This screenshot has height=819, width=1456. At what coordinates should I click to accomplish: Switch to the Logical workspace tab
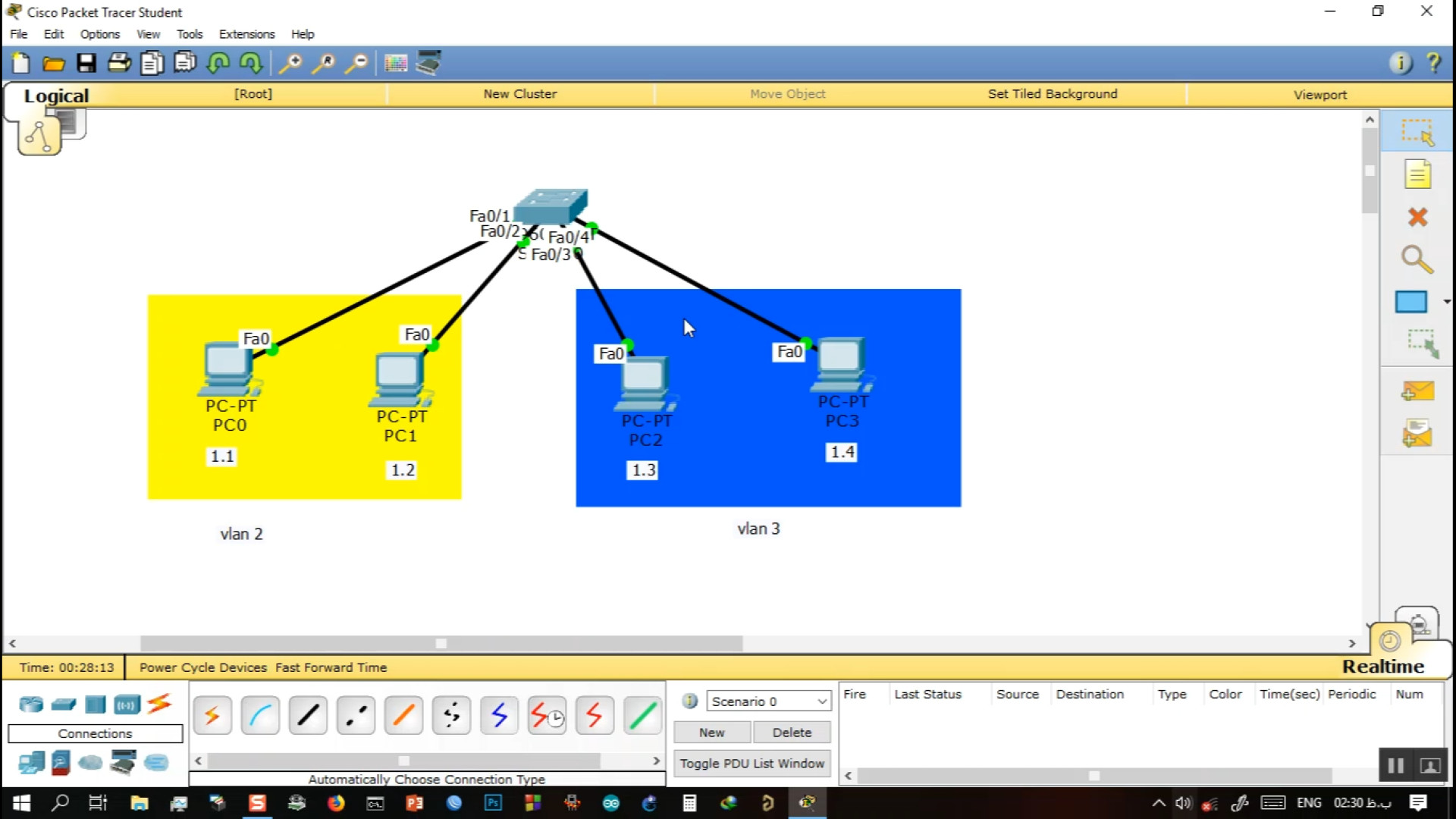coord(56,96)
